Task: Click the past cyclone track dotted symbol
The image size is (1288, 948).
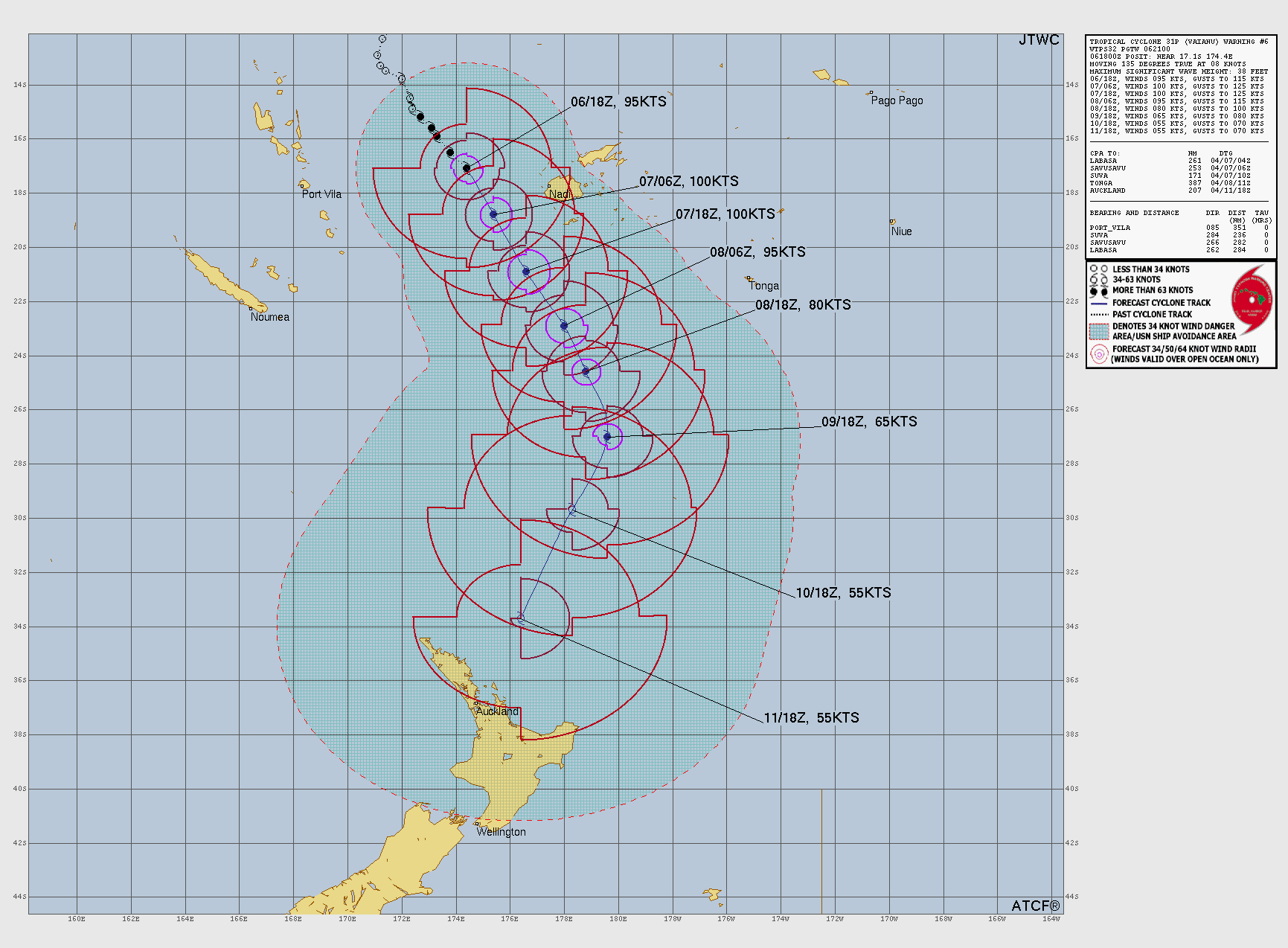Action: (1099, 315)
